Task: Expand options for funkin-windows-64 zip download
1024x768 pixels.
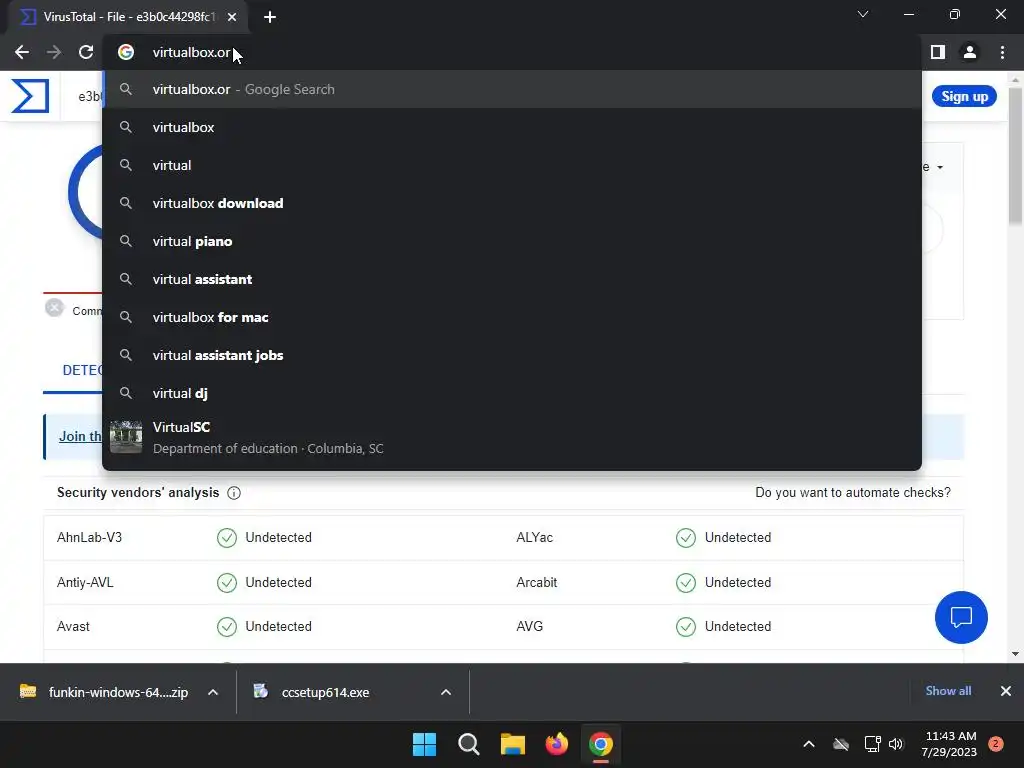Action: tap(213, 692)
